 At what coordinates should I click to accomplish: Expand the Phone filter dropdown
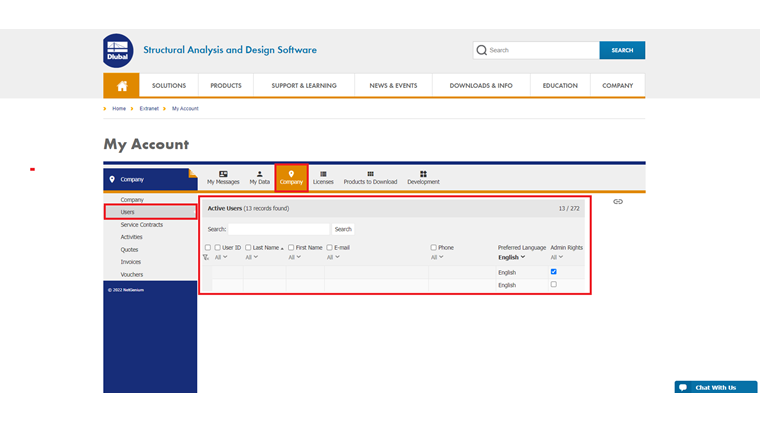click(437, 257)
